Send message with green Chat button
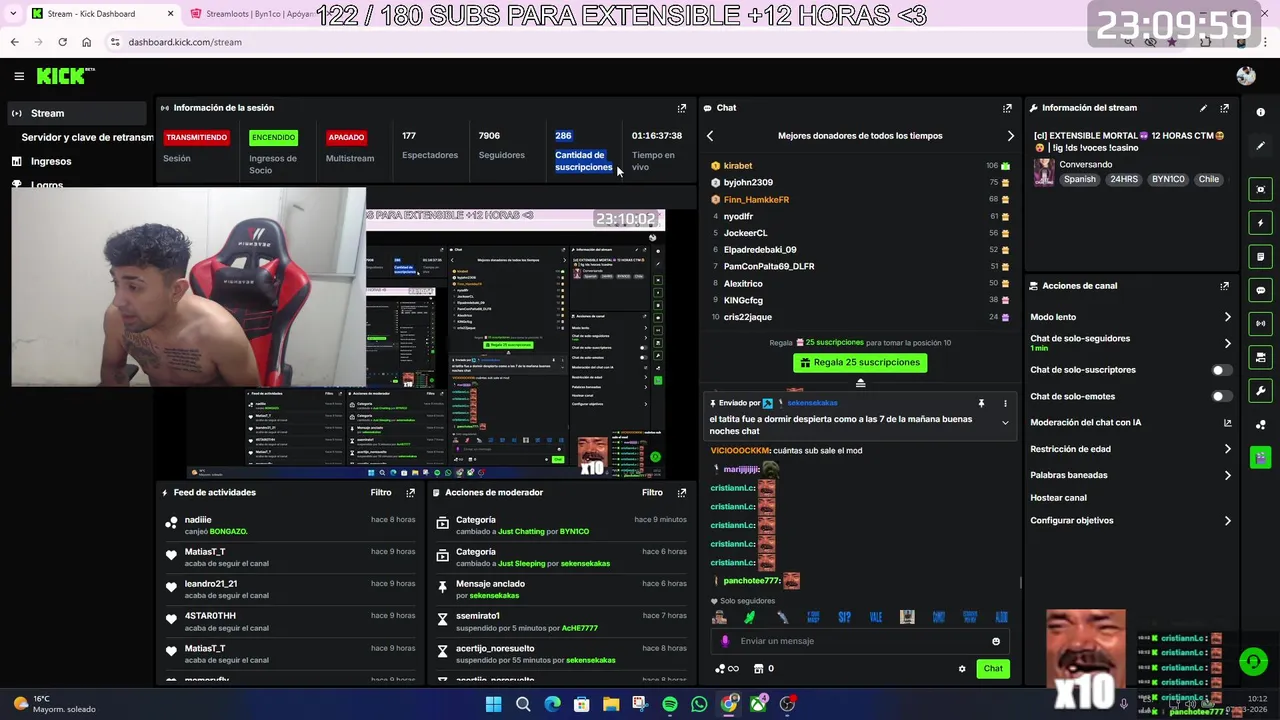Image resolution: width=1280 pixels, height=720 pixels. point(992,669)
